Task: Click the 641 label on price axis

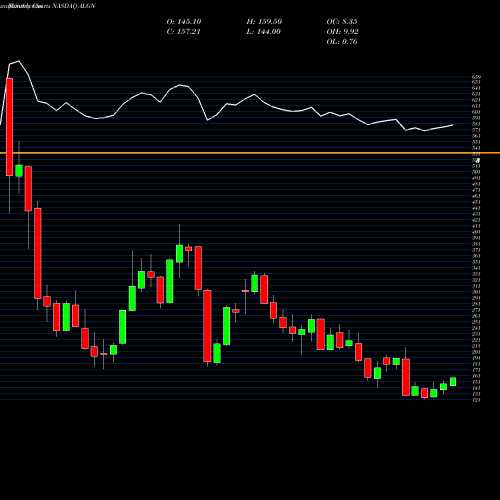Action: click(476, 88)
